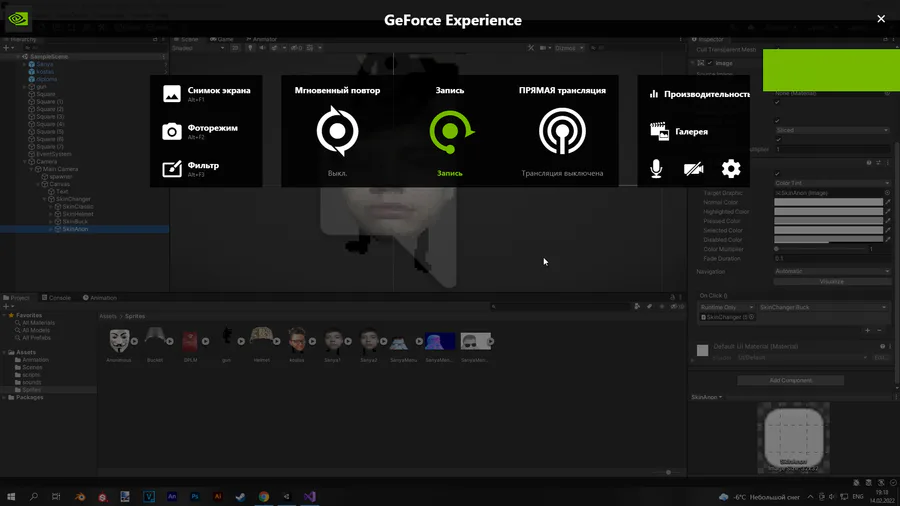Screen dimensions: 900x506
Task: Open Мгновенный повтор instant replay
Action: pos(337,131)
